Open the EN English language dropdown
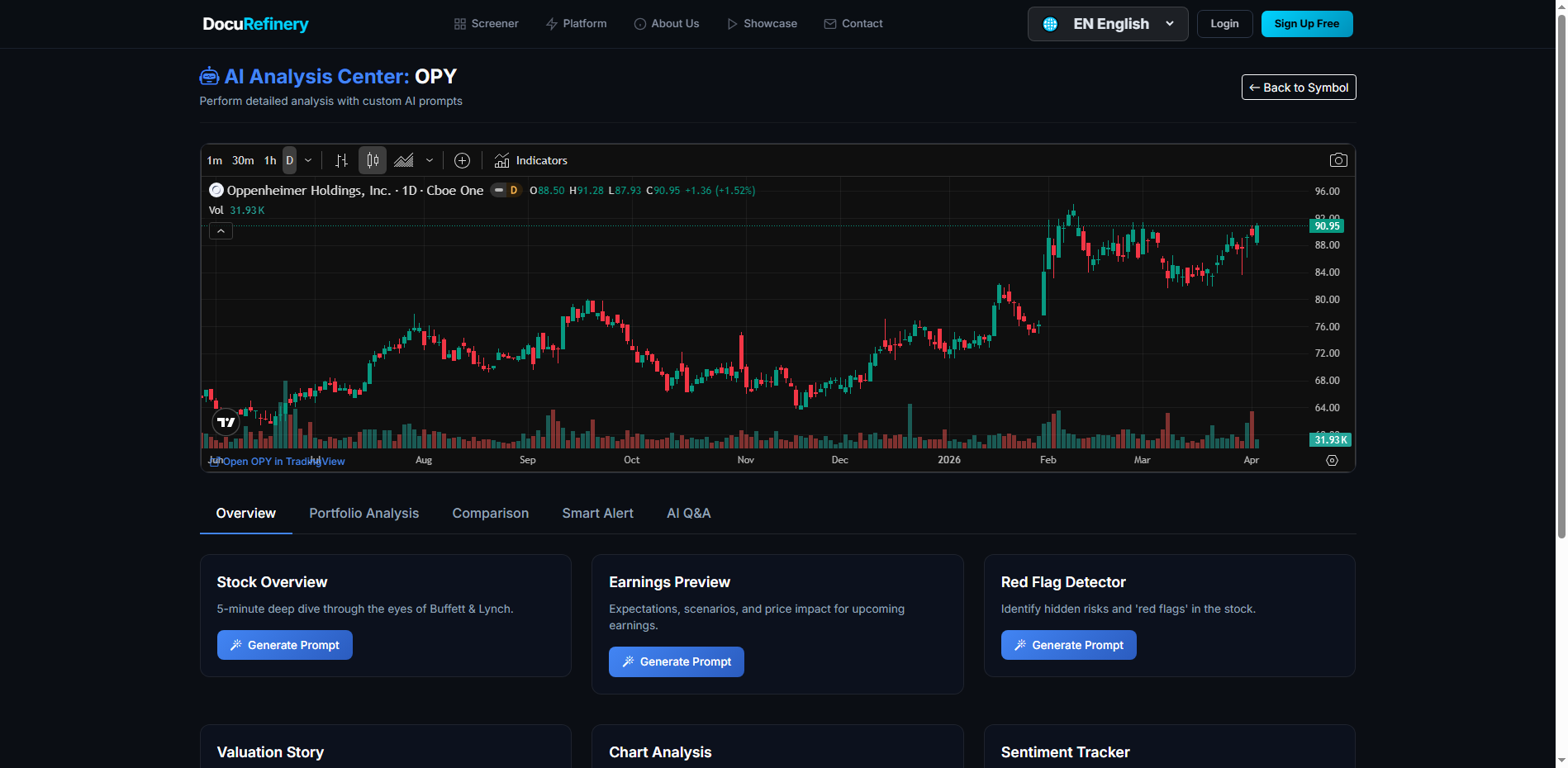The image size is (1568, 768). [x=1108, y=24]
